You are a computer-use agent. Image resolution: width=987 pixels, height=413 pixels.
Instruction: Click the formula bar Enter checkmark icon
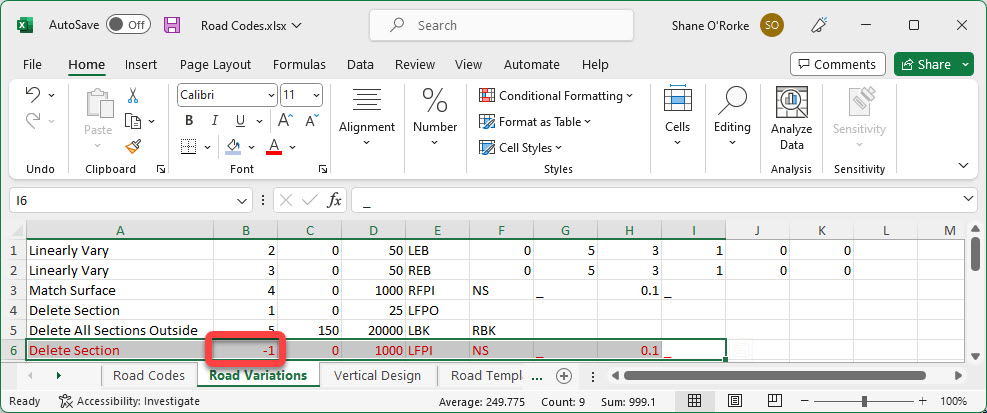(309, 201)
